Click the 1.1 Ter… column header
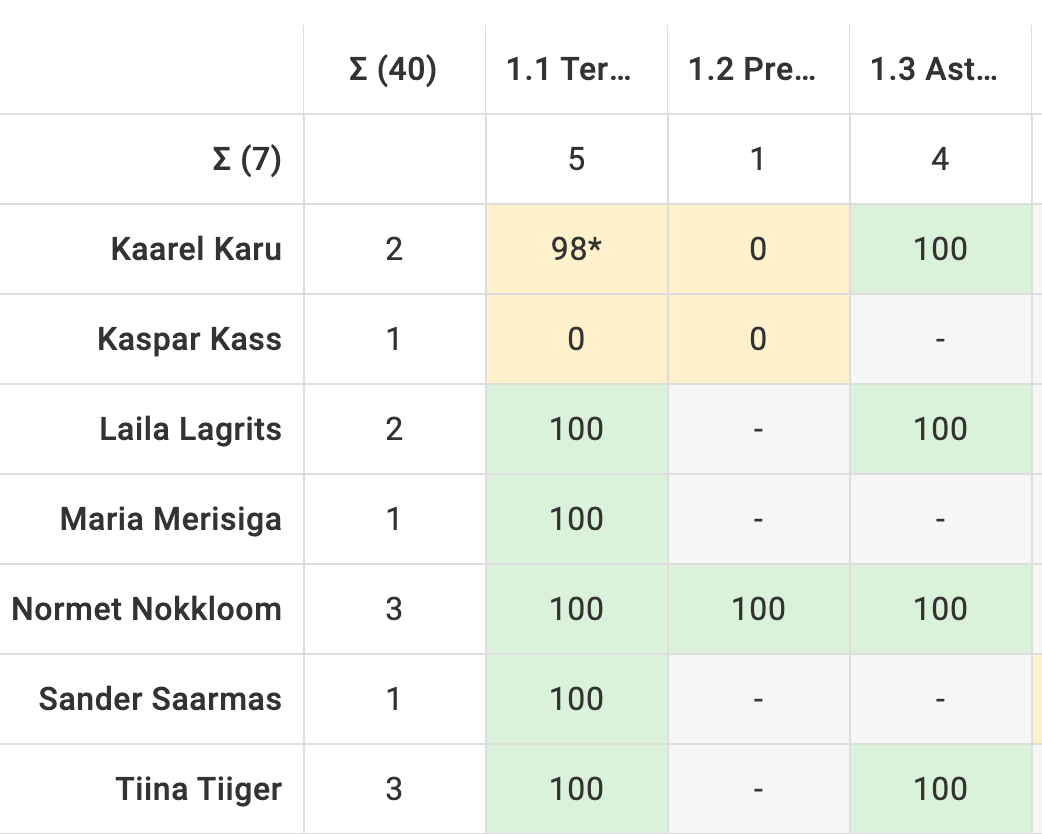The image size is (1042, 834). [x=576, y=69]
